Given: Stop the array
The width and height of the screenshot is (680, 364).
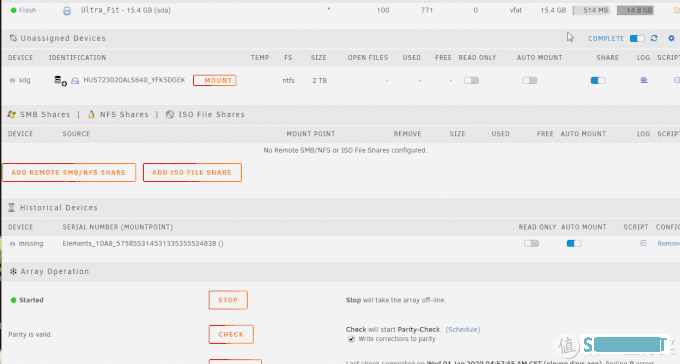Looking at the screenshot, I should 228,300.
